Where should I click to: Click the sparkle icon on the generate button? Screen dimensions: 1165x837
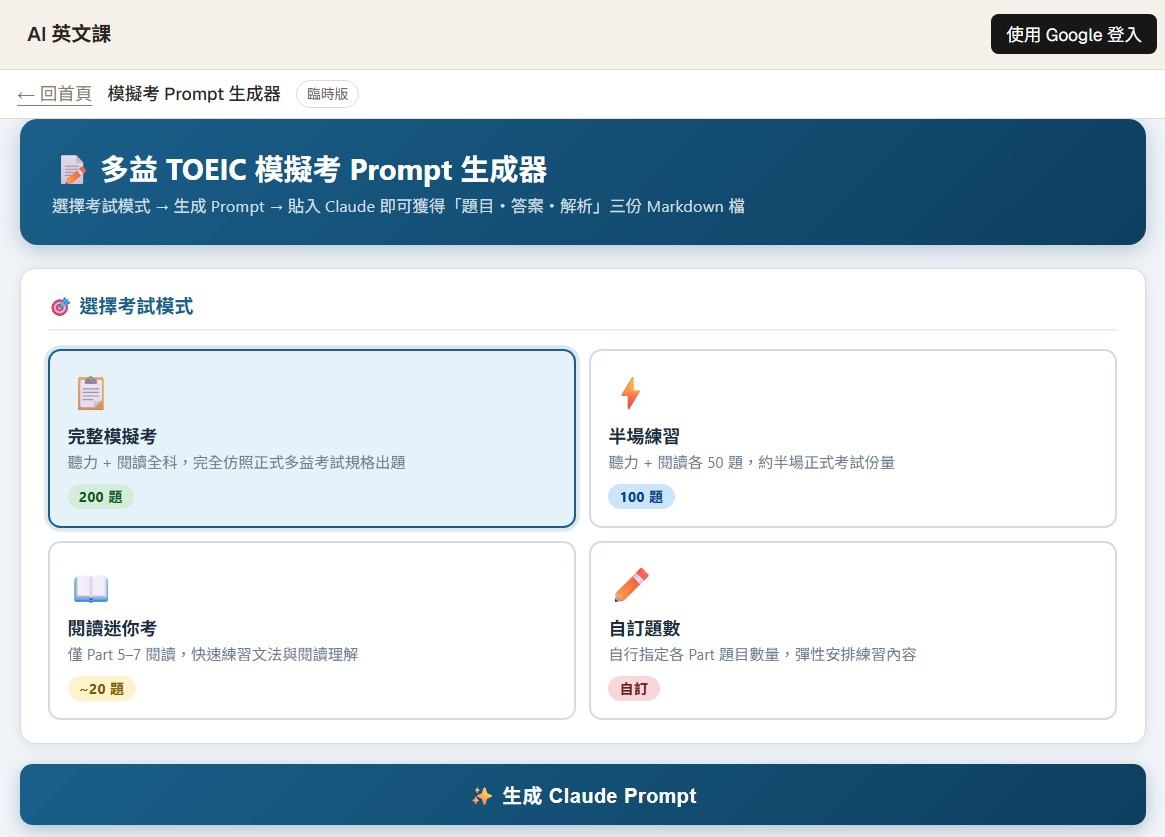tap(481, 796)
